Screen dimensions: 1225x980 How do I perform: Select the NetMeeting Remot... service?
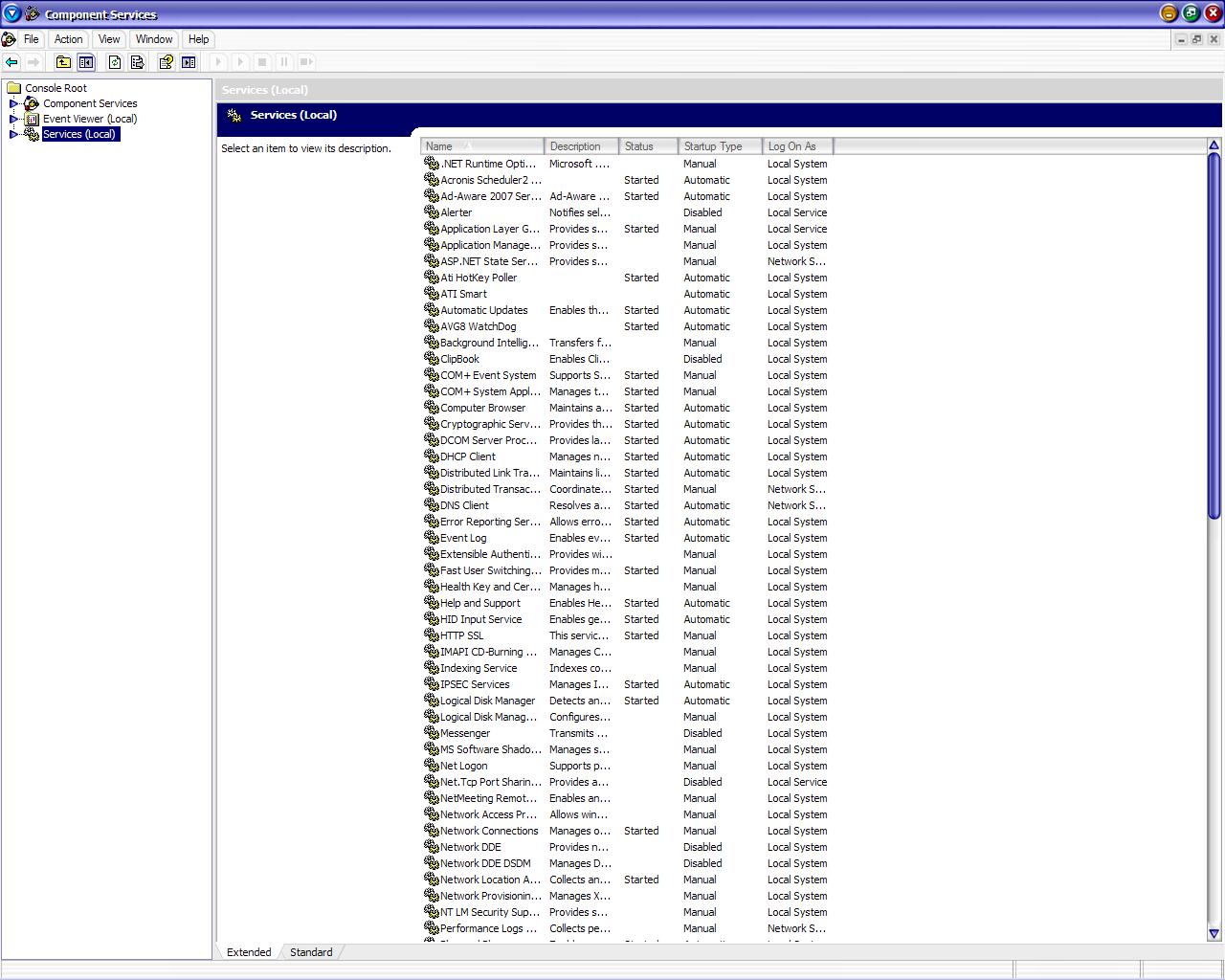tap(626, 798)
